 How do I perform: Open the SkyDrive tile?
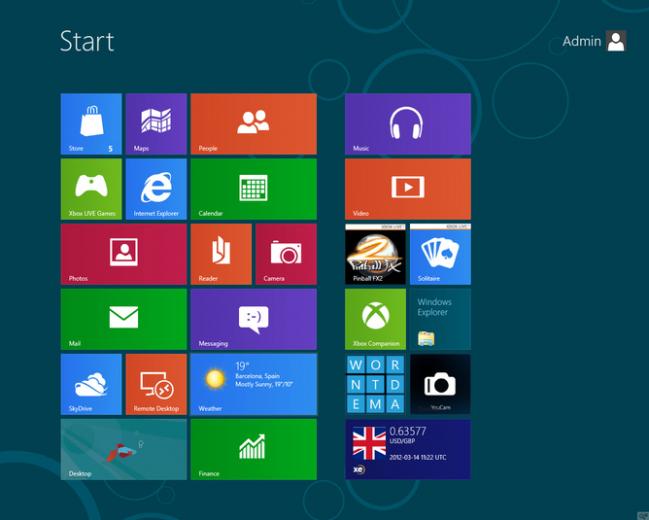(91, 384)
